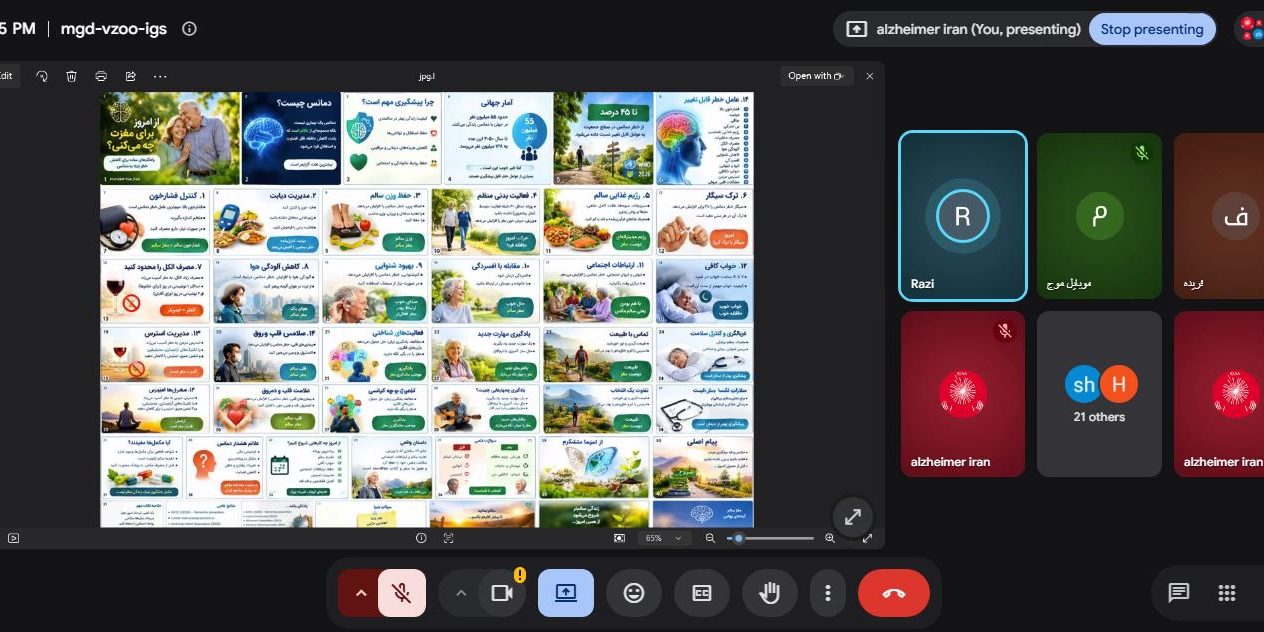Viewport: 1264px width, 632px height.
Task: Select the Razi participant tile
Action: coord(962,216)
